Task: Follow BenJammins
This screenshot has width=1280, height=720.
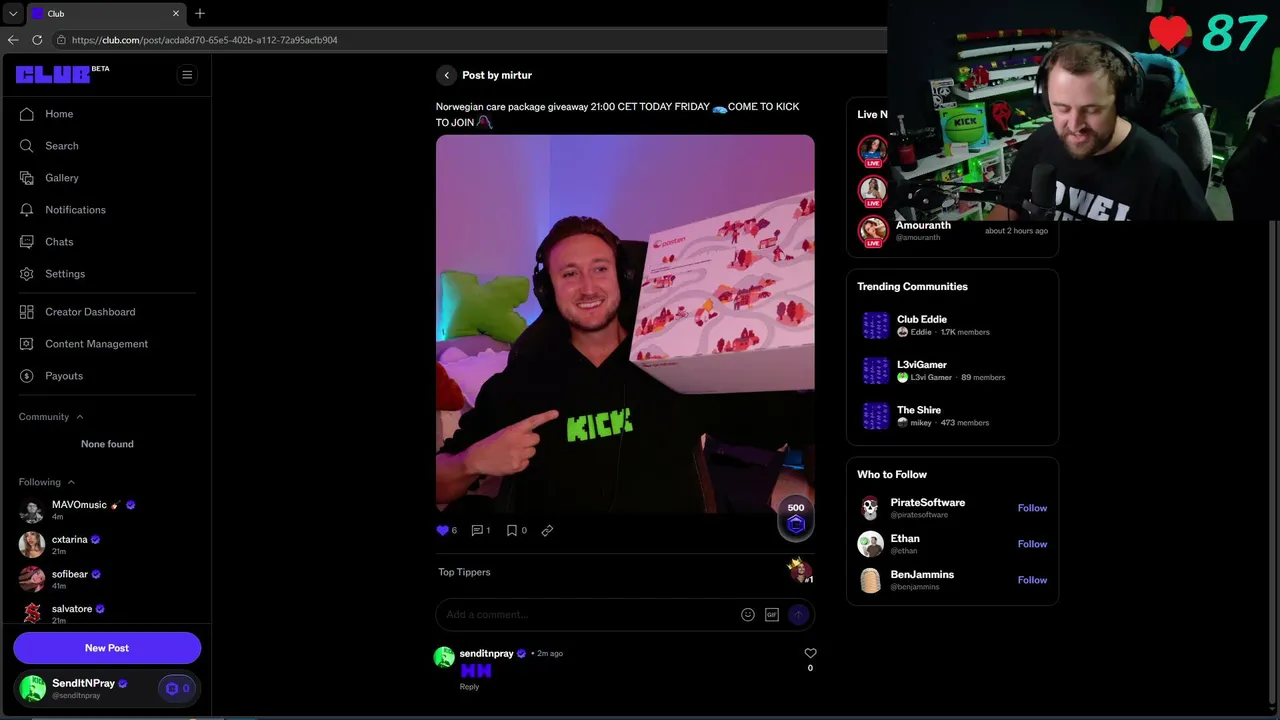Action: click(x=1032, y=580)
